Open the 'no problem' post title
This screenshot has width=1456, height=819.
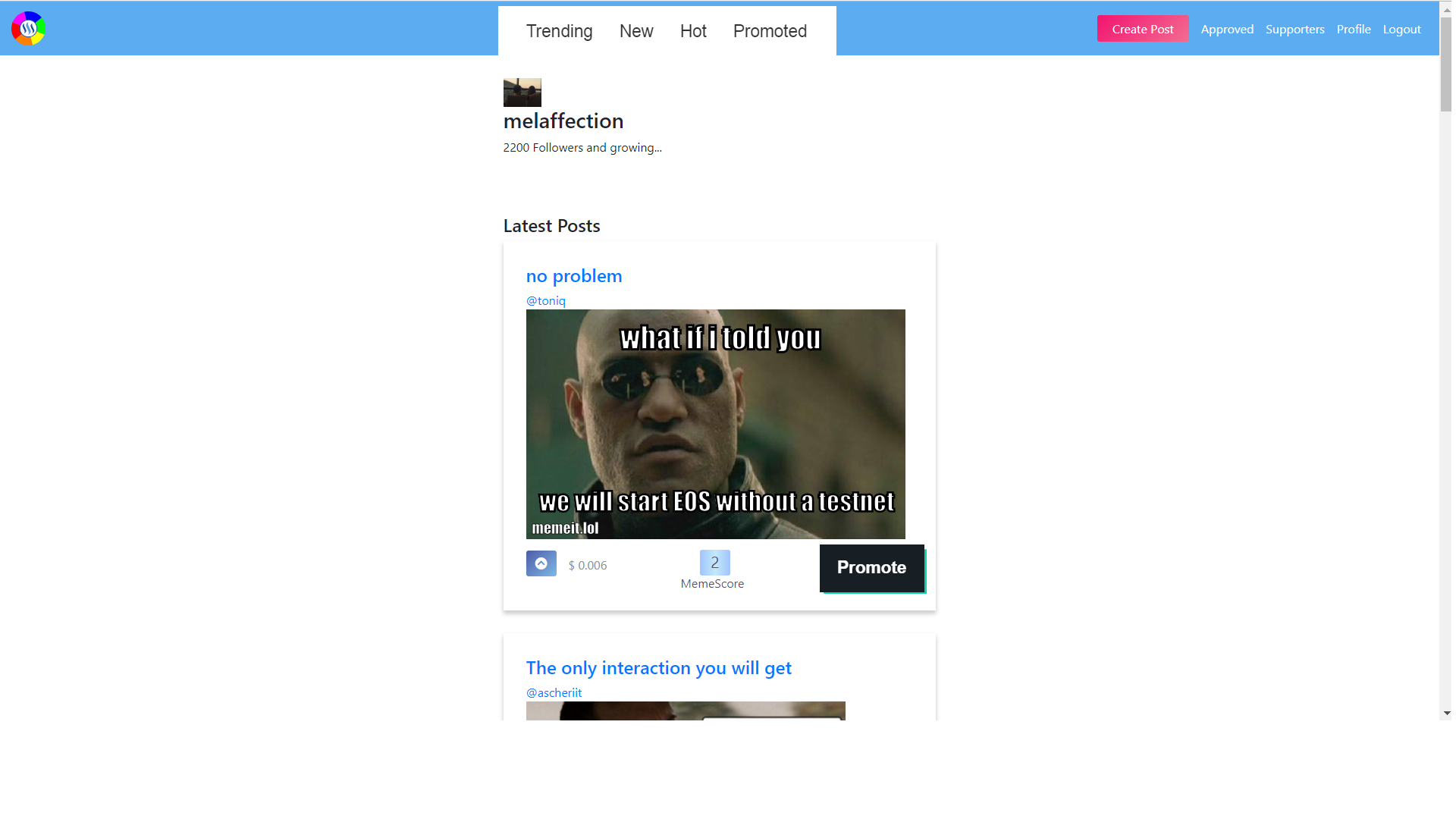573,276
